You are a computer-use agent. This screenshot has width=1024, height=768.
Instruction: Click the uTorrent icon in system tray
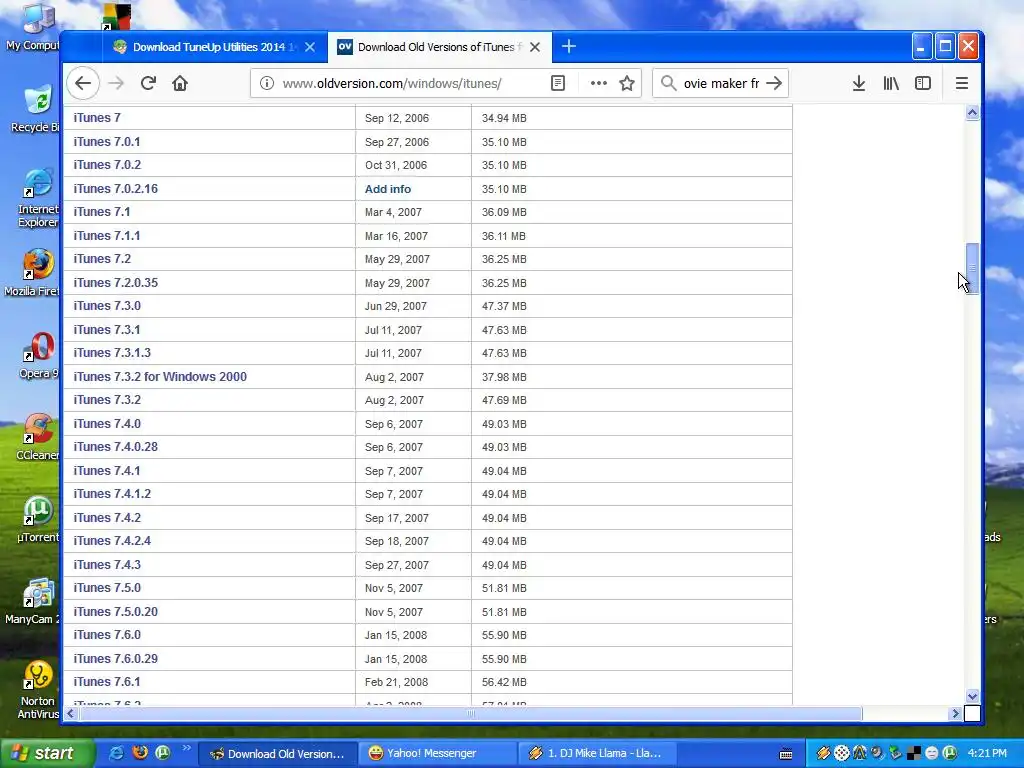coord(950,754)
